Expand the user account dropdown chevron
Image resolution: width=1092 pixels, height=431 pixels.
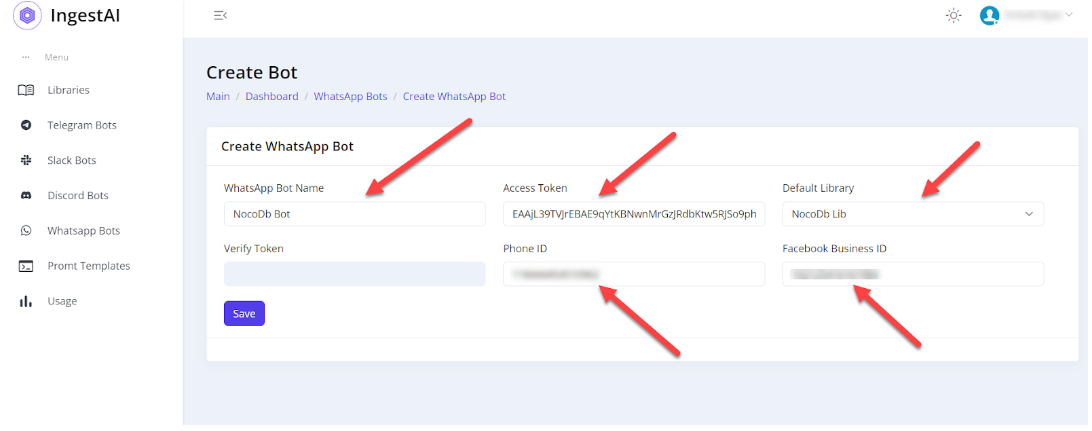click(1068, 15)
